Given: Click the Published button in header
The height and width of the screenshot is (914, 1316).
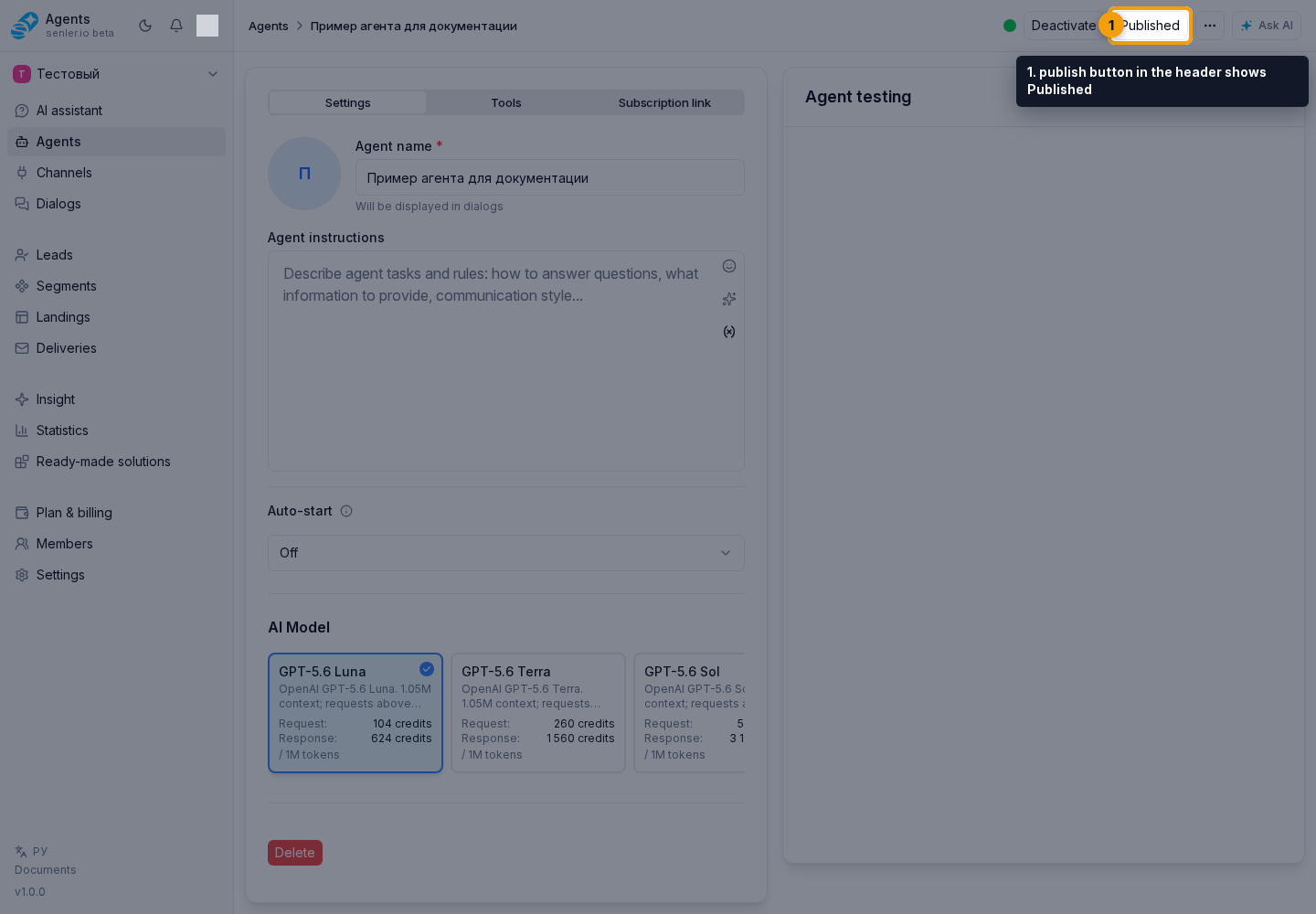Looking at the screenshot, I should coord(1150,26).
